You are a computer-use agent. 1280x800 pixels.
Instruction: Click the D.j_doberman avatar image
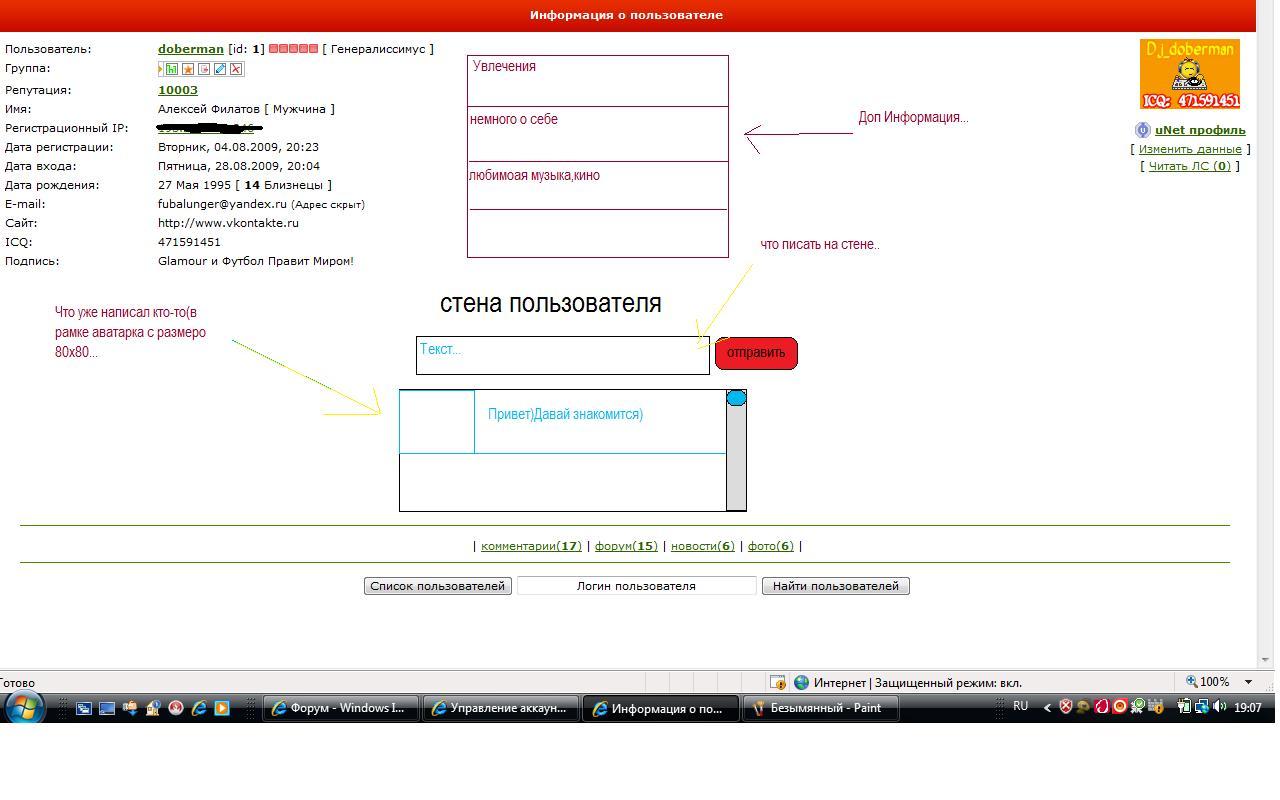pos(1189,74)
